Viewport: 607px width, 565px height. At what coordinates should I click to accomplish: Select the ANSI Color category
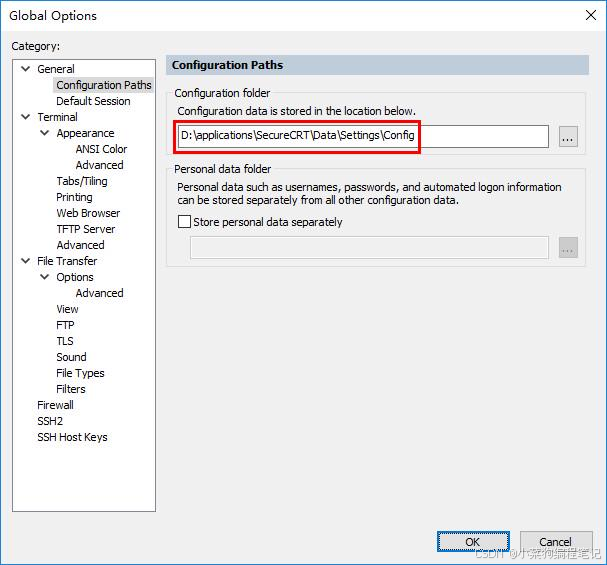(x=101, y=149)
